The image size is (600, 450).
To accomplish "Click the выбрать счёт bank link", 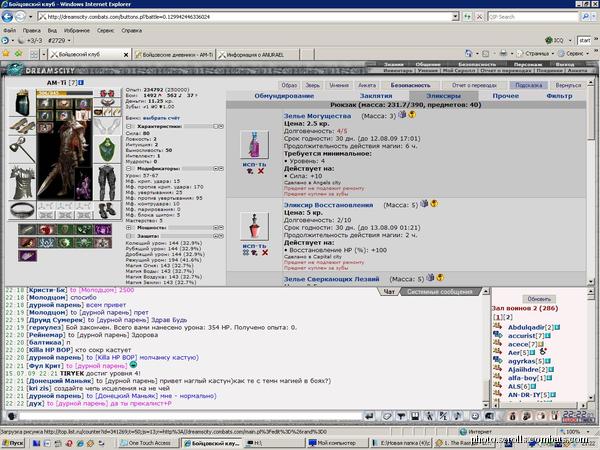I will coord(161,118).
